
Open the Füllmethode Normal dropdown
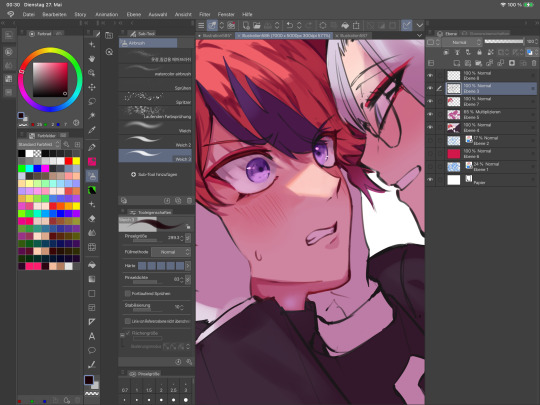click(171, 252)
